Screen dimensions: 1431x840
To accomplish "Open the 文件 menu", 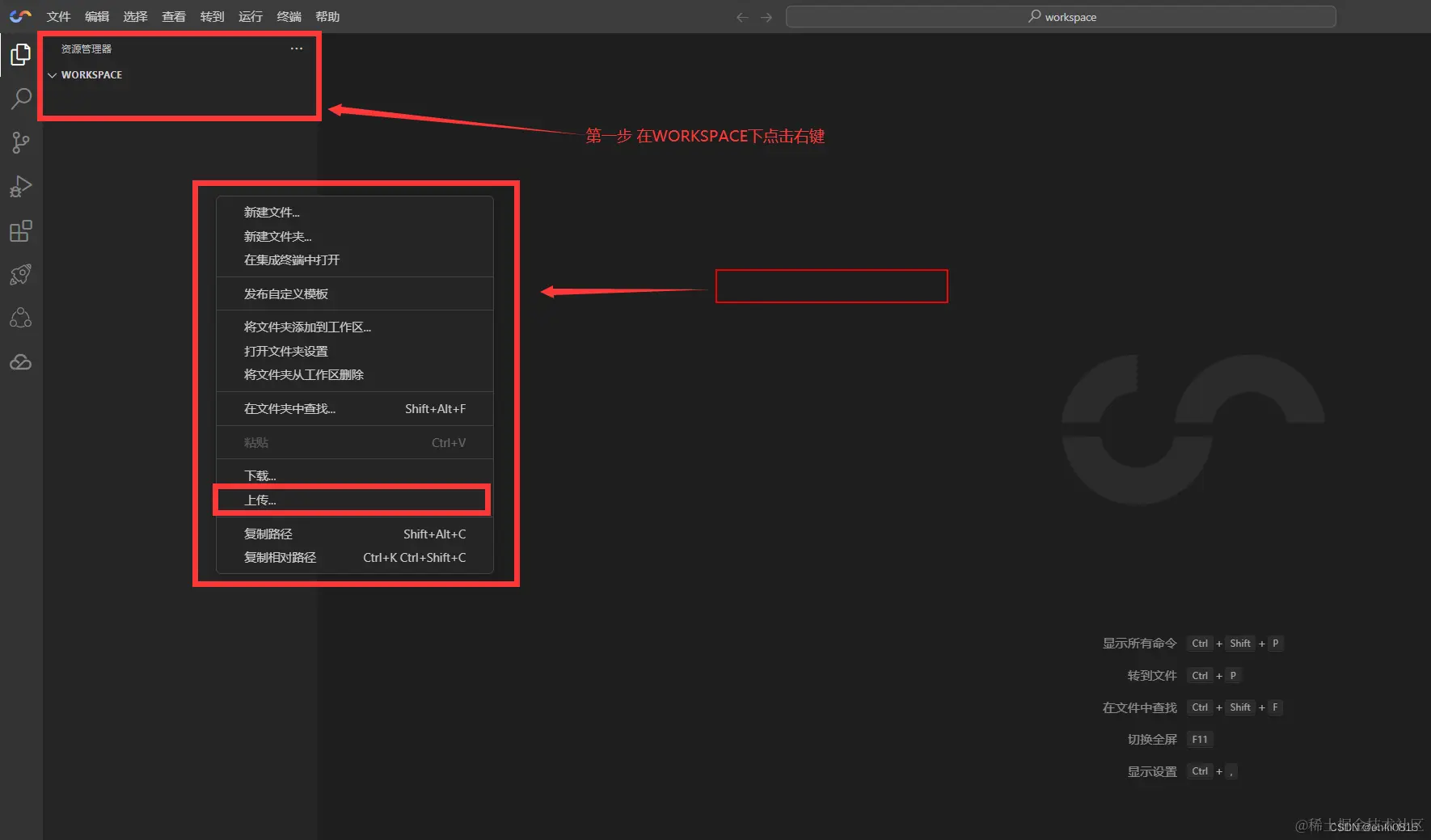I will [58, 17].
